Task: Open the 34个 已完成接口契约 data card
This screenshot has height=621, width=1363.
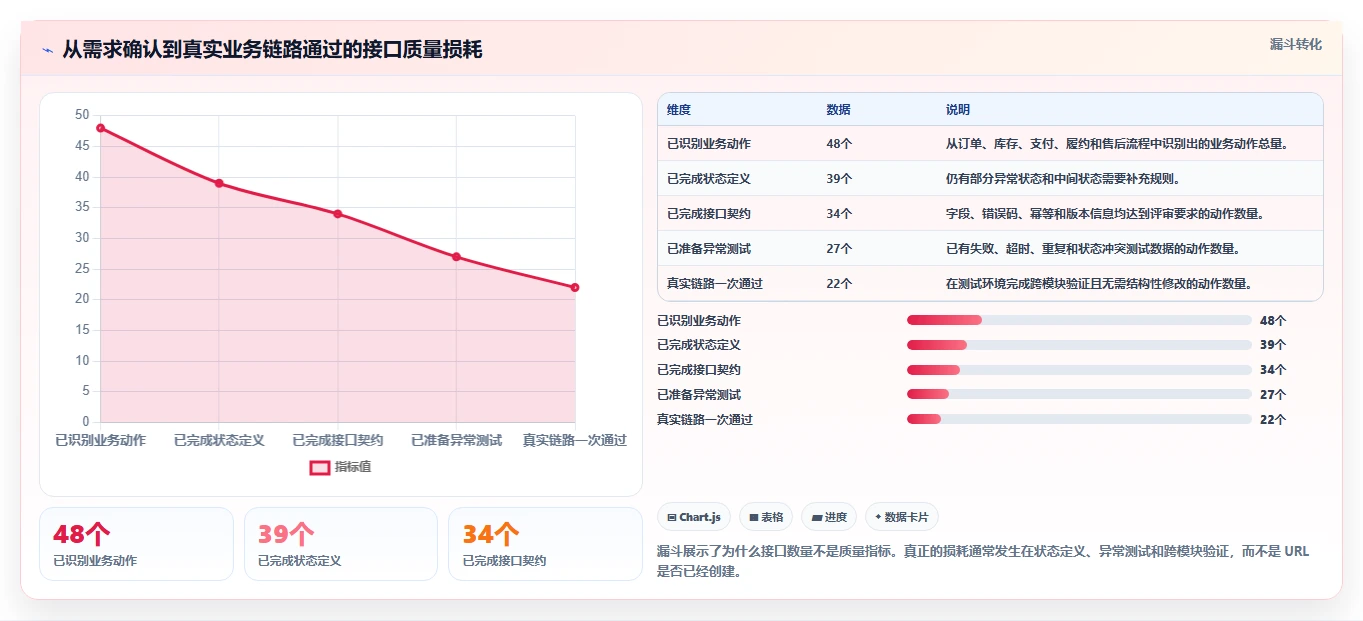Action: 545,544
